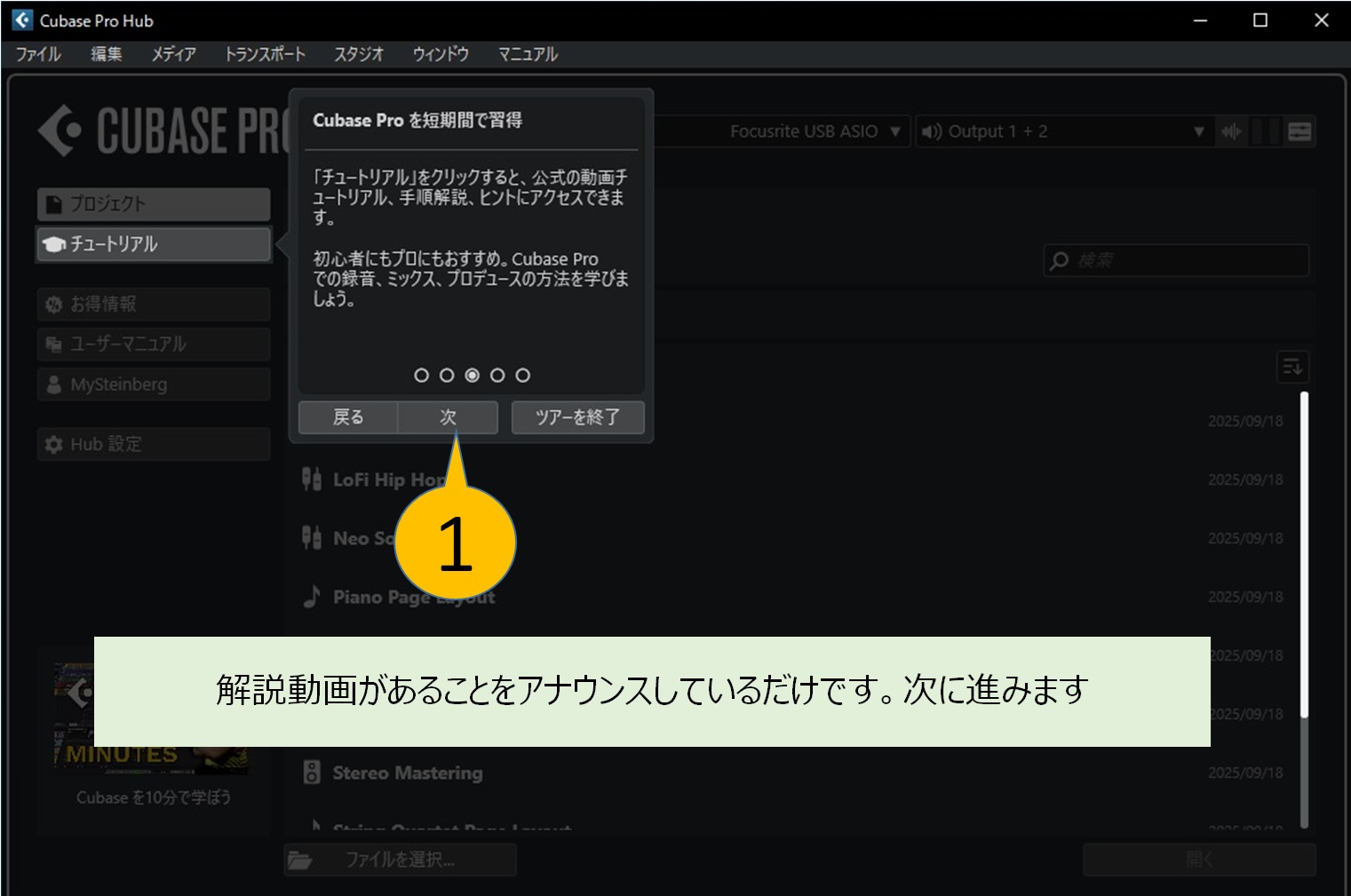Click the audio setup icon beside the meters

point(1299,131)
